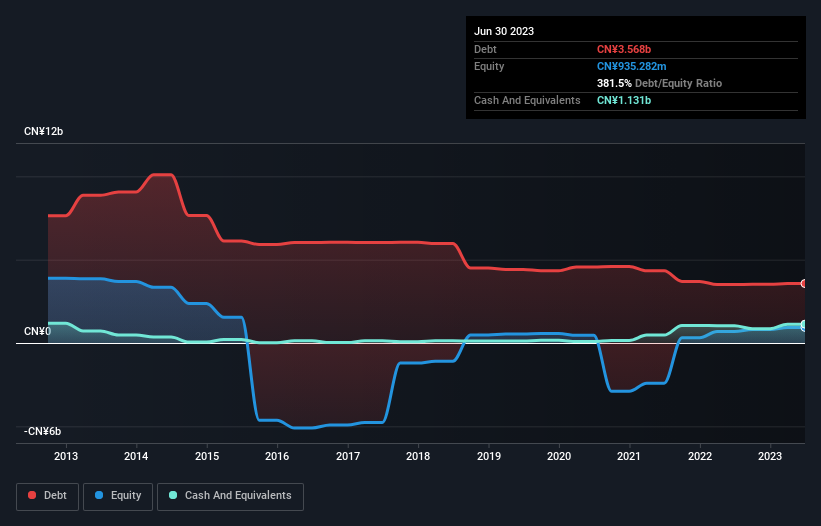This screenshot has width=821, height=526.
Task: Click the CN¥12b y-axis label
Action: click(x=43, y=131)
